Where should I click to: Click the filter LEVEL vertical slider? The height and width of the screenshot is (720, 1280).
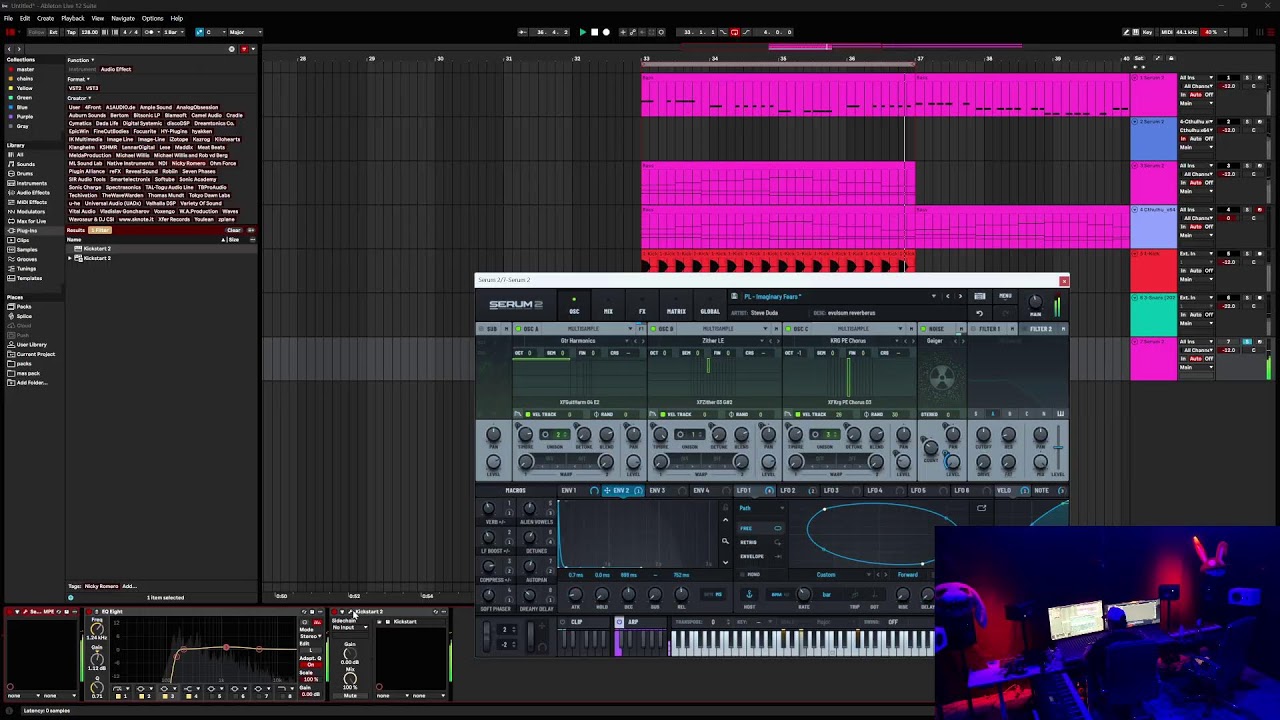pyautogui.click(x=1060, y=447)
